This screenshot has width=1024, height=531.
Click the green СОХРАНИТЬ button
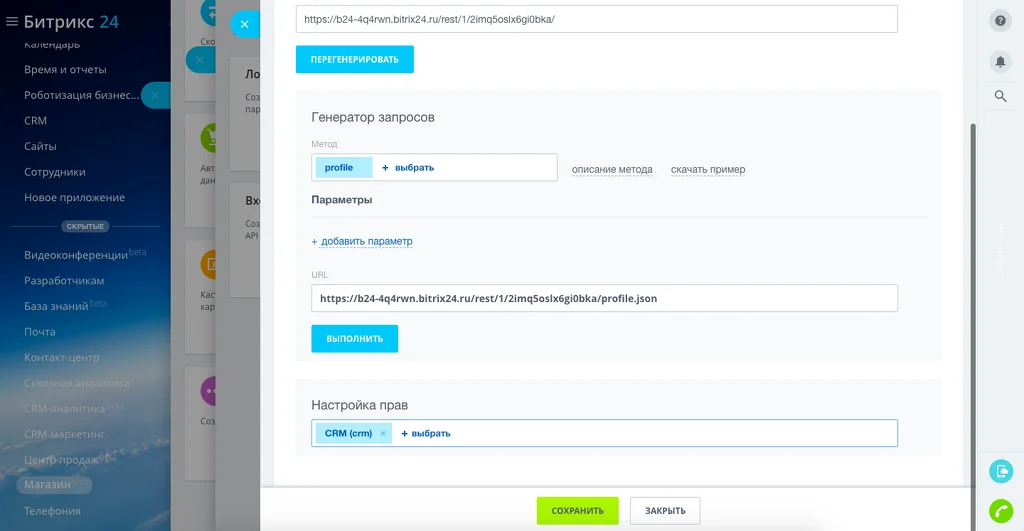click(x=577, y=511)
